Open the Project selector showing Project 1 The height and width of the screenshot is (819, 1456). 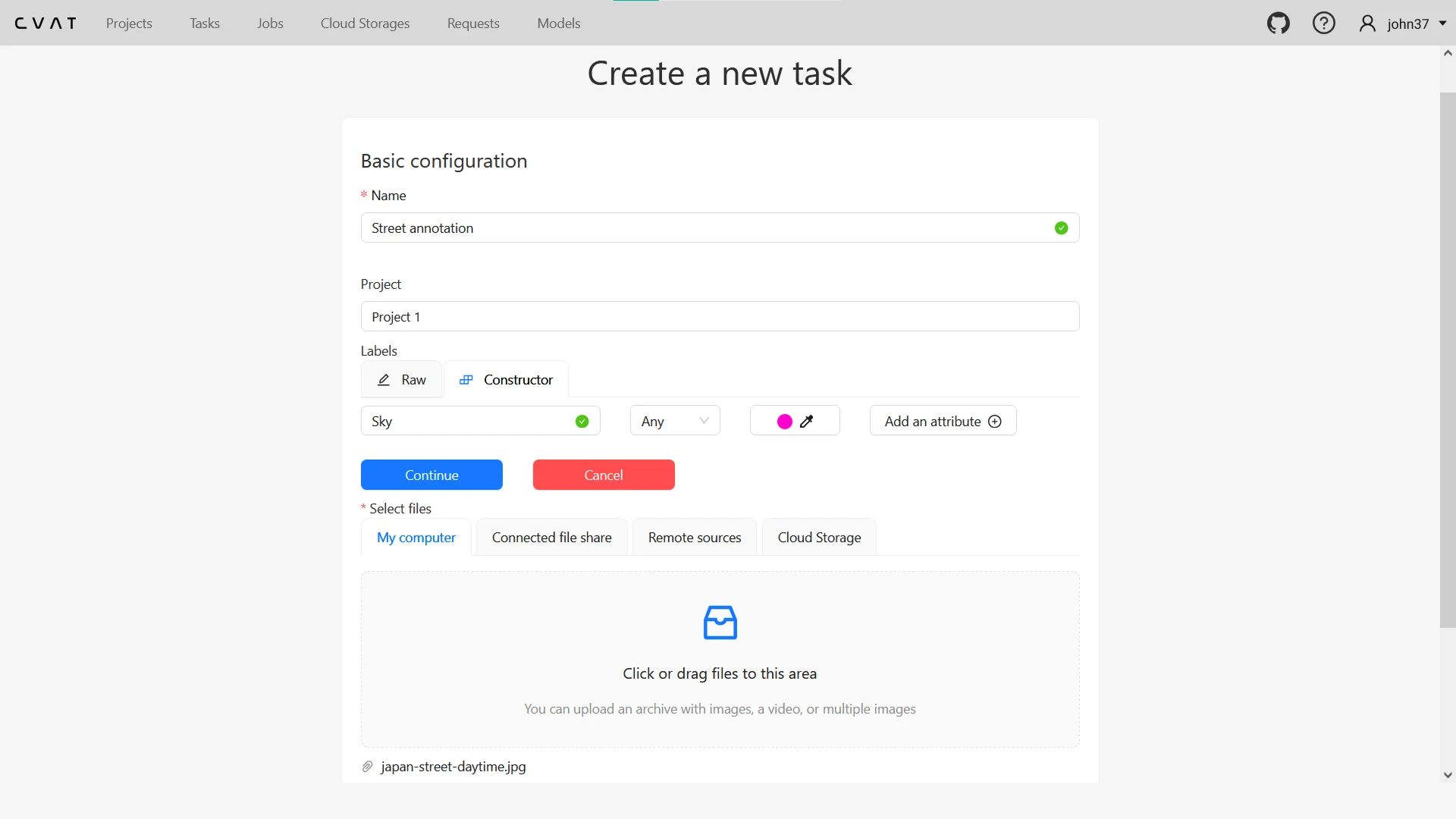(719, 316)
